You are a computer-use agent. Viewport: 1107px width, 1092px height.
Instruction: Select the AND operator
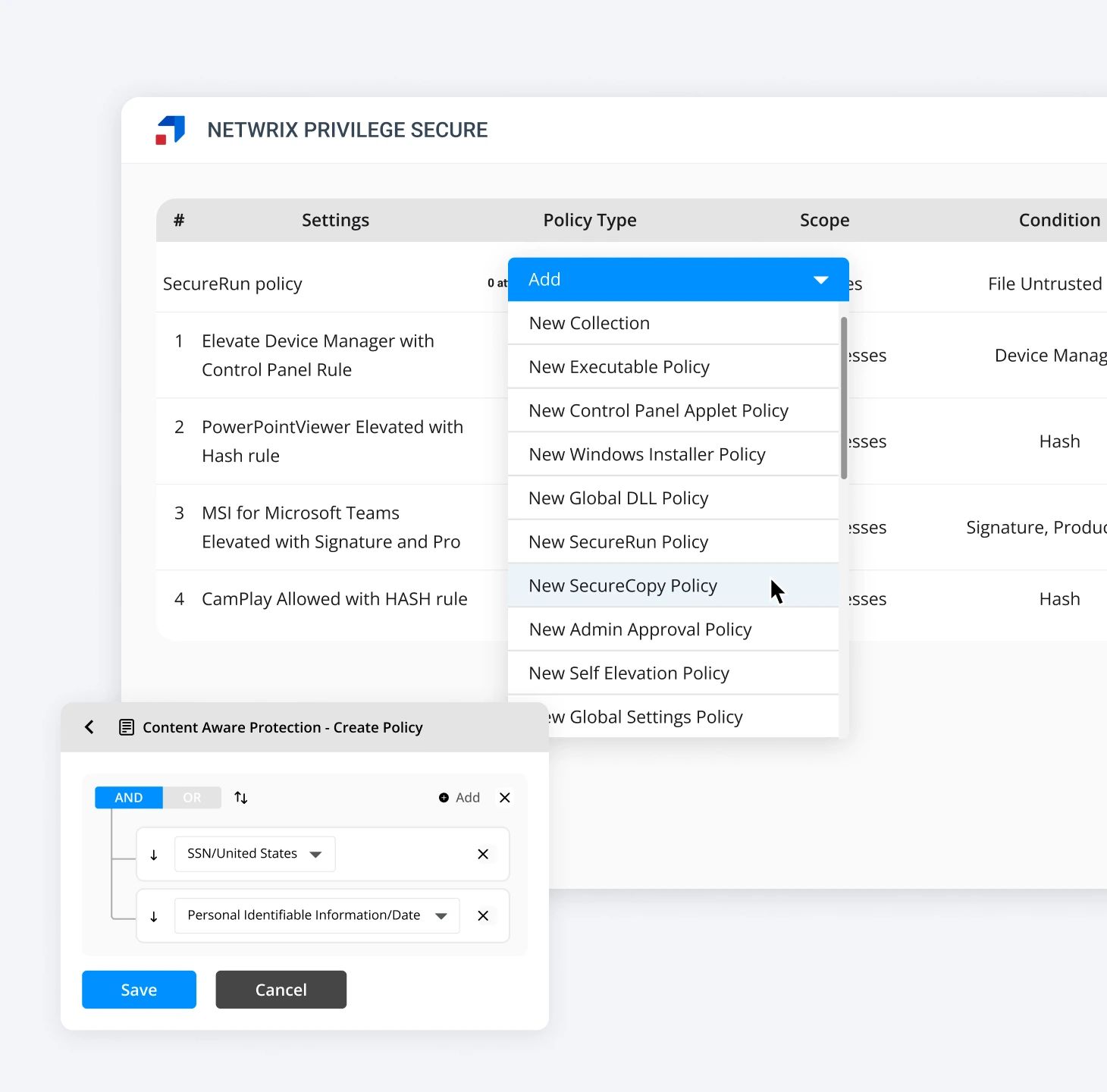(129, 798)
